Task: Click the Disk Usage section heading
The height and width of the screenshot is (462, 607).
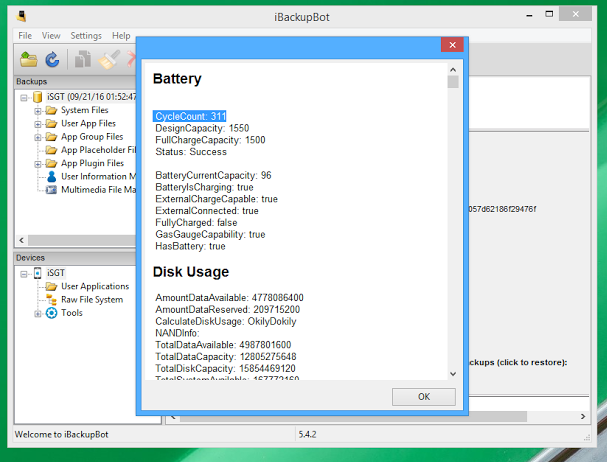Action: pyautogui.click(x=190, y=272)
